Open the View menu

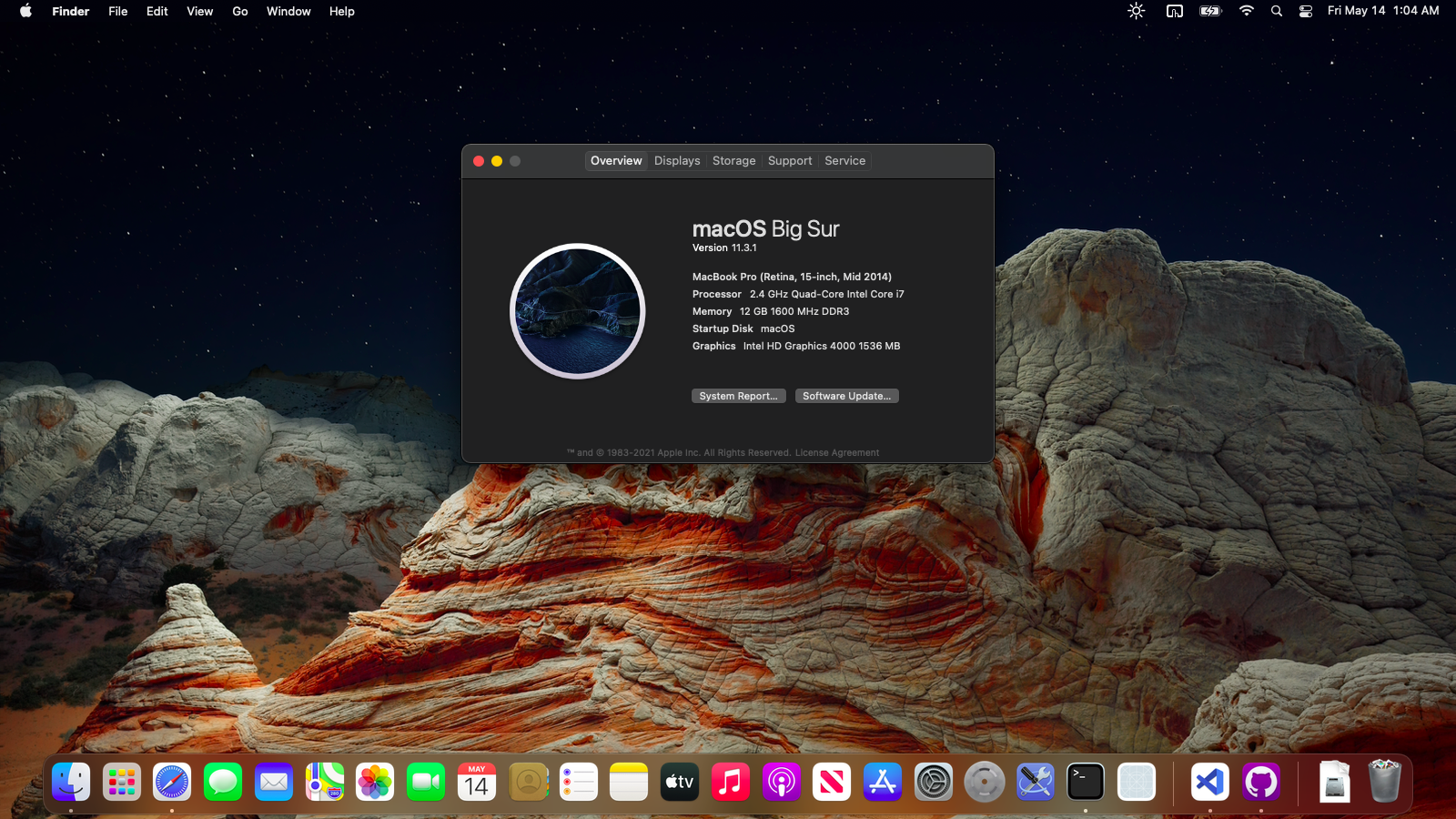[200, 11]
